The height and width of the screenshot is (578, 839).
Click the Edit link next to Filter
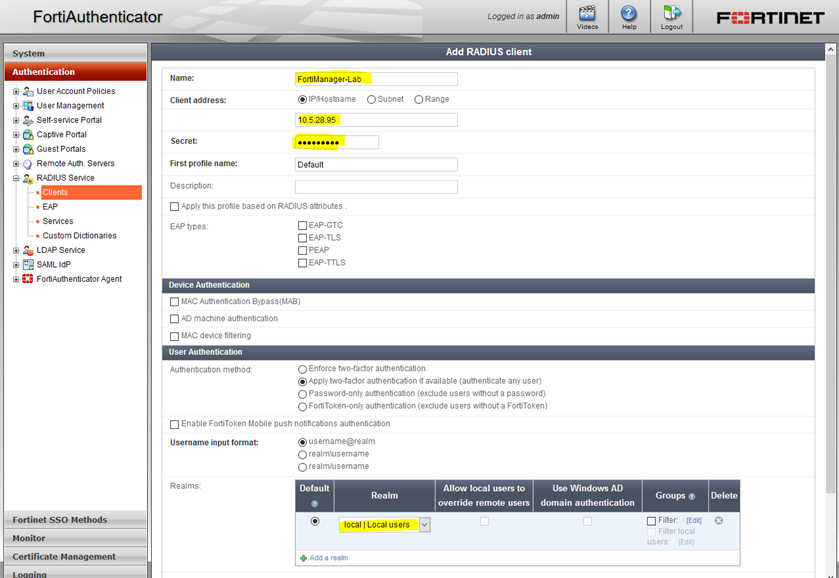tap(693, 521)
